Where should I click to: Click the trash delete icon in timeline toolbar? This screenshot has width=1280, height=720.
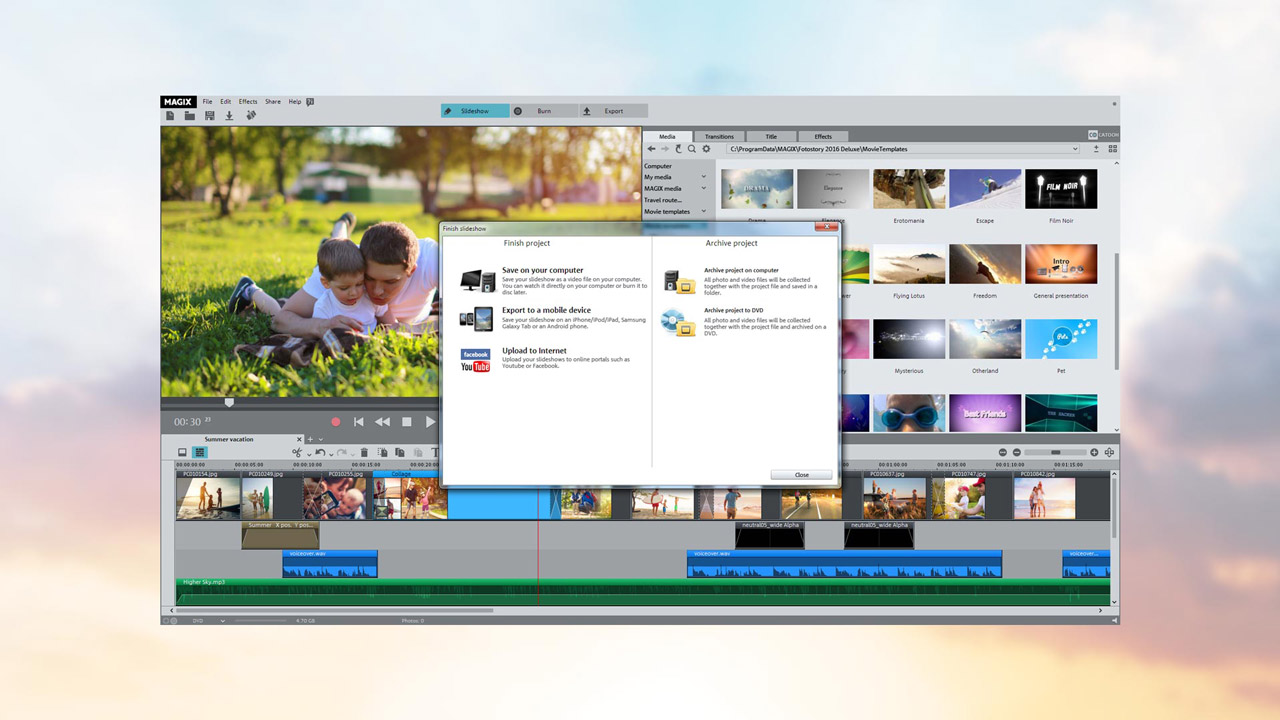(x=364, y=453)
